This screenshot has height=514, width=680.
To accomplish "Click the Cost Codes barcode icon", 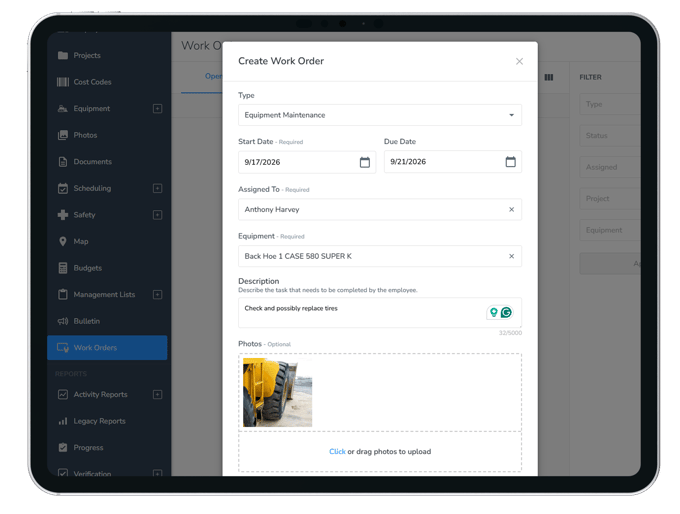I will pyautogui.click(x=63, y=82).
